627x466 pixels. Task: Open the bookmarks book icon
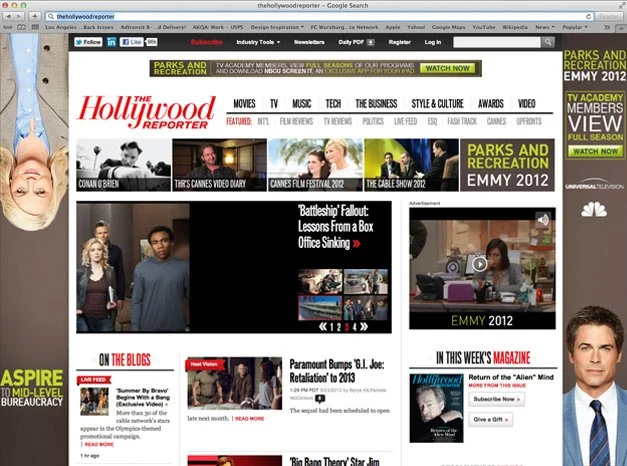(x=21, y=27)
